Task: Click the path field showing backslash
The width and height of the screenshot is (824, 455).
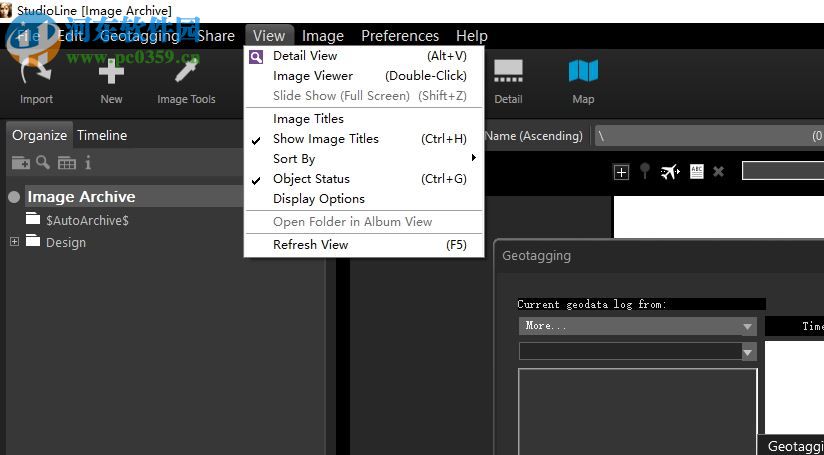Action: (709, 136)
